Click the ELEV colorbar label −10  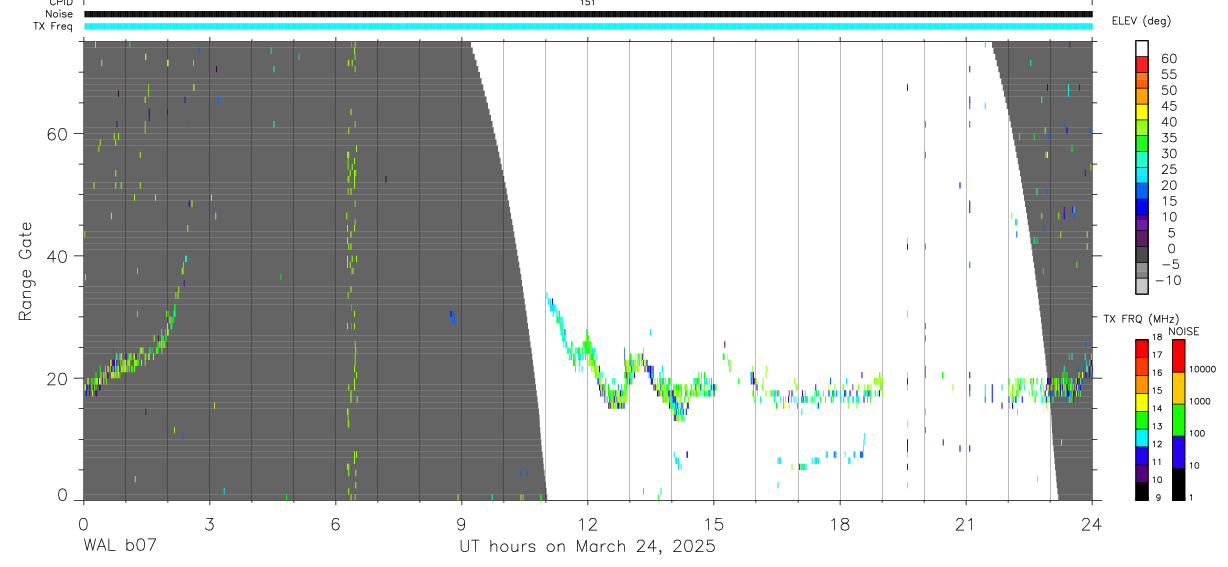coord(1167,281)
